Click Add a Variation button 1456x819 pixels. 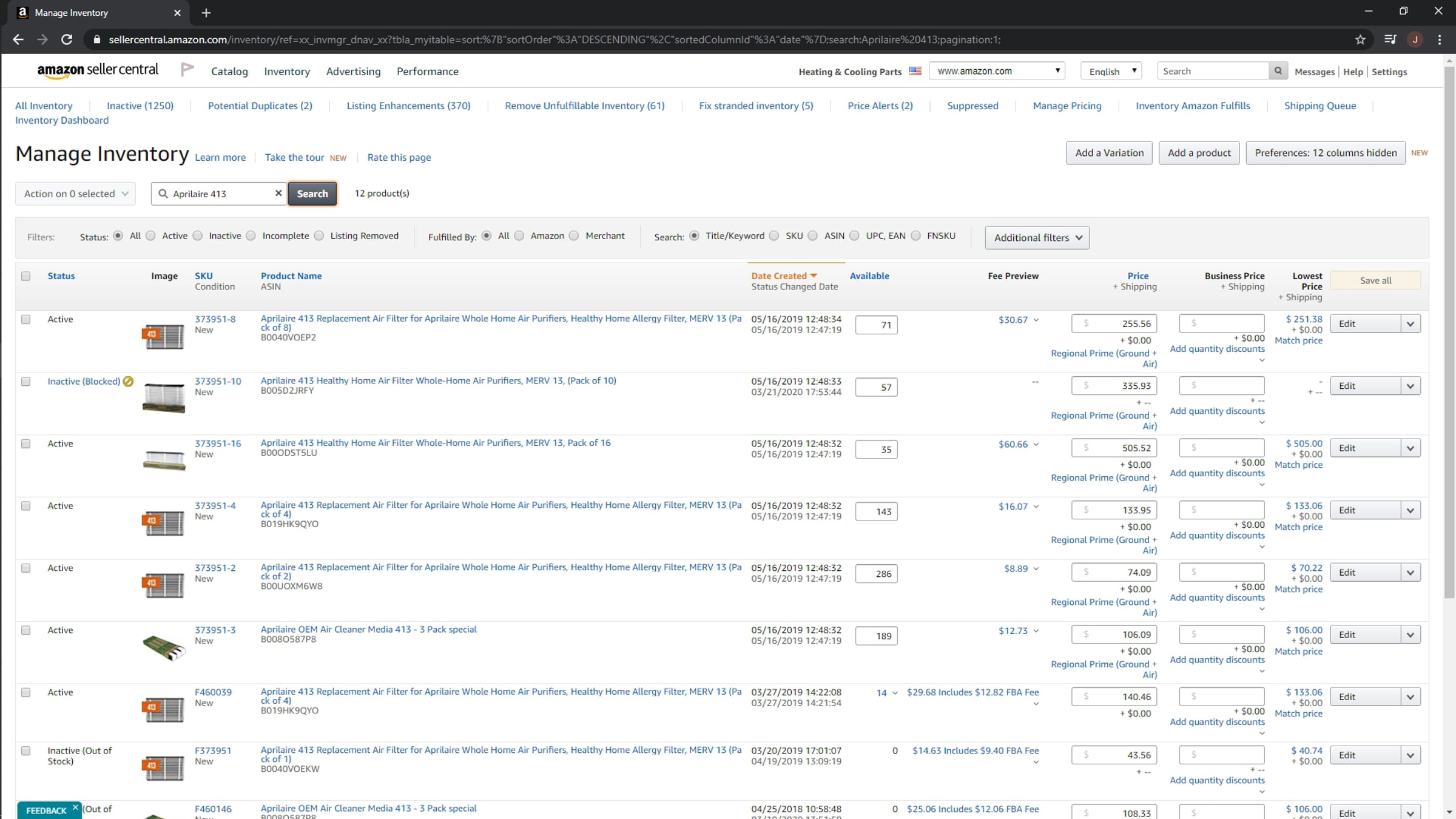pyautogui.click(x=1110, y=153)
